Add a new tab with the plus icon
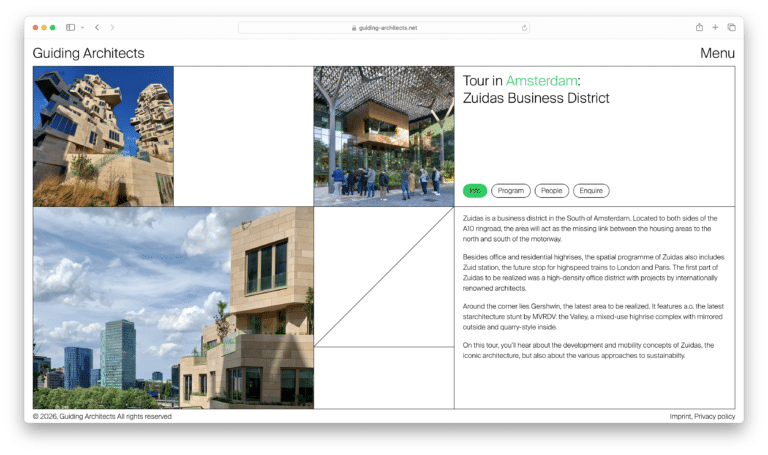768x455 pixels. pyautogui.click(x=715, y=27)
